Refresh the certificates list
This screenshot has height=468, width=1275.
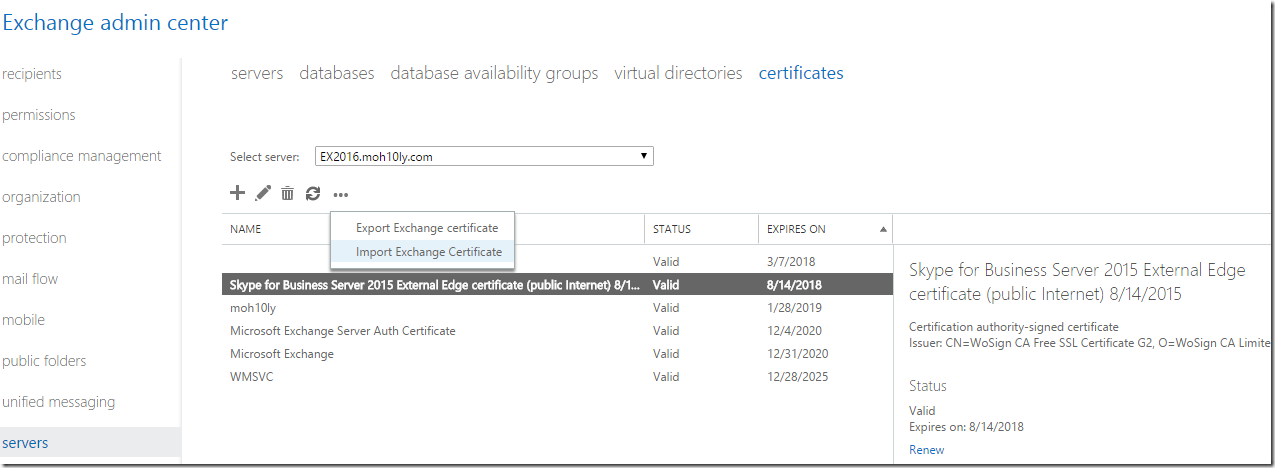(x=313, y=193)
